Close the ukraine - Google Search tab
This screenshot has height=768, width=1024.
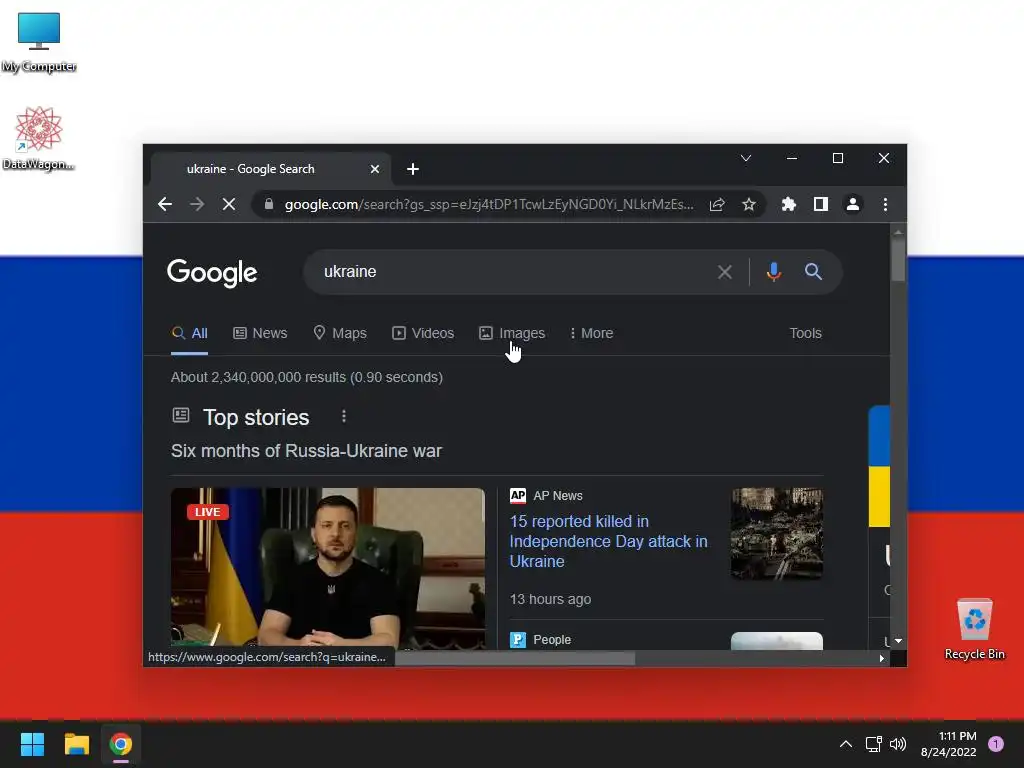click(375, 169)
